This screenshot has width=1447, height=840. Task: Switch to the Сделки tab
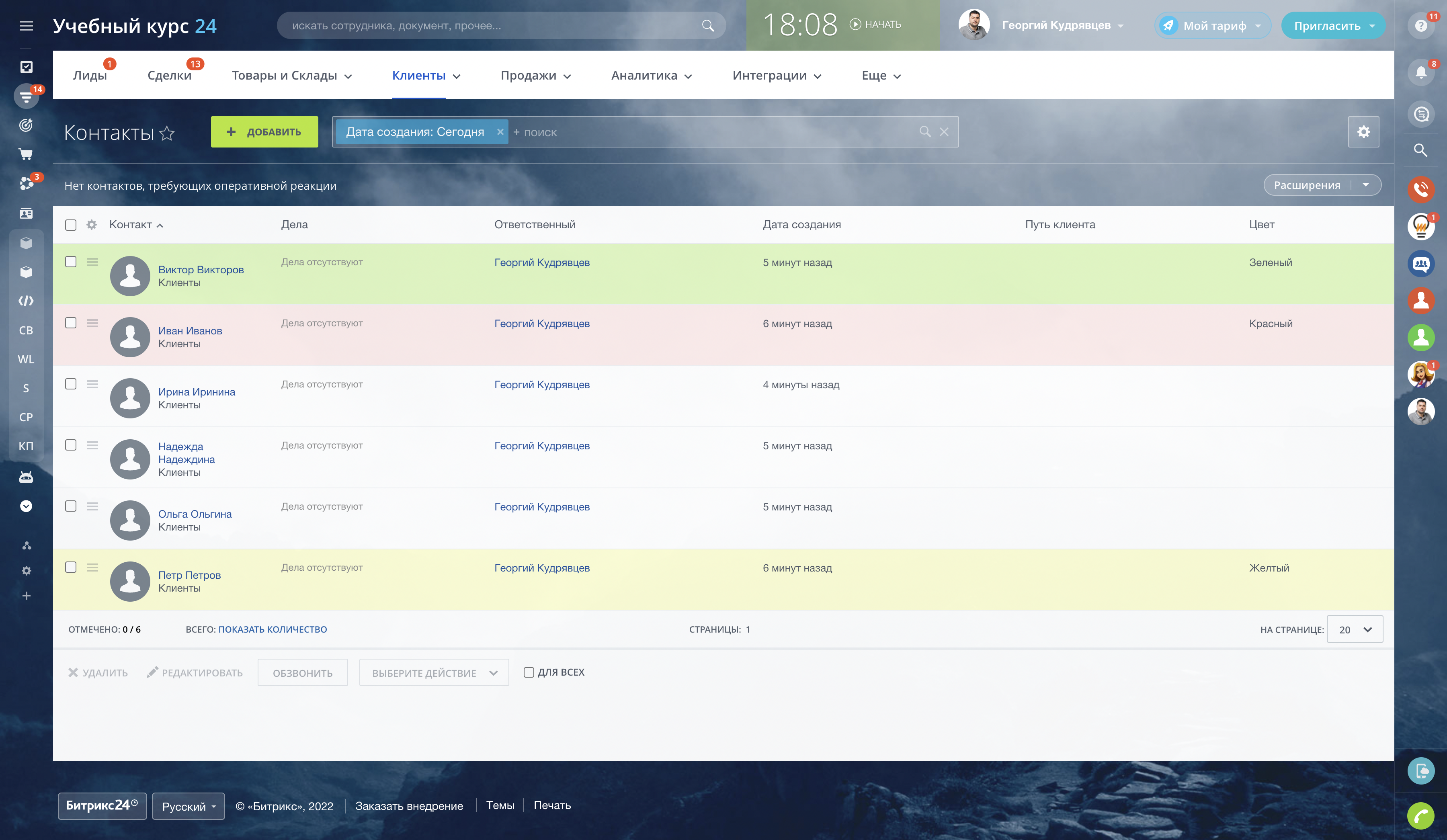click(169, 76)
